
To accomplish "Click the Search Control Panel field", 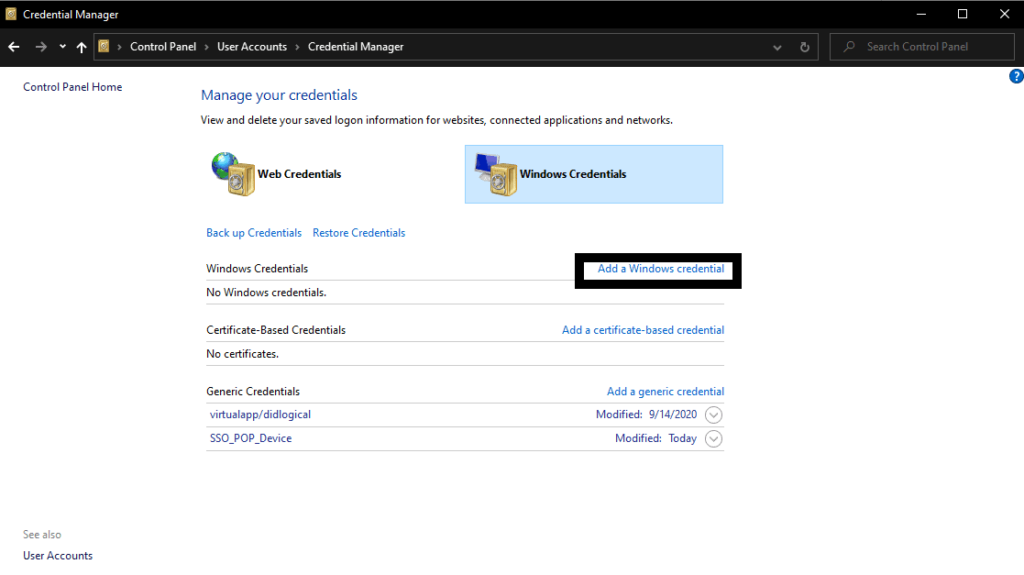I will coord(921,47).
